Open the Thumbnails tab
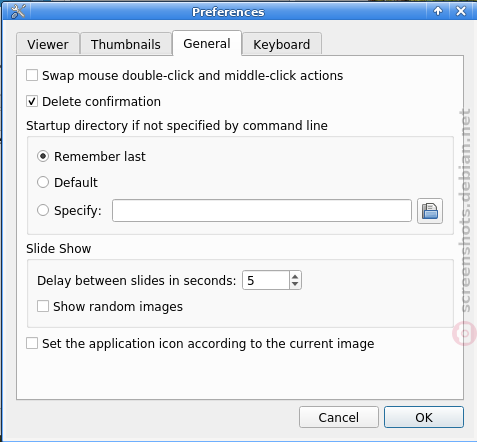This screenshot has height=442, width=477. (126, 44)
